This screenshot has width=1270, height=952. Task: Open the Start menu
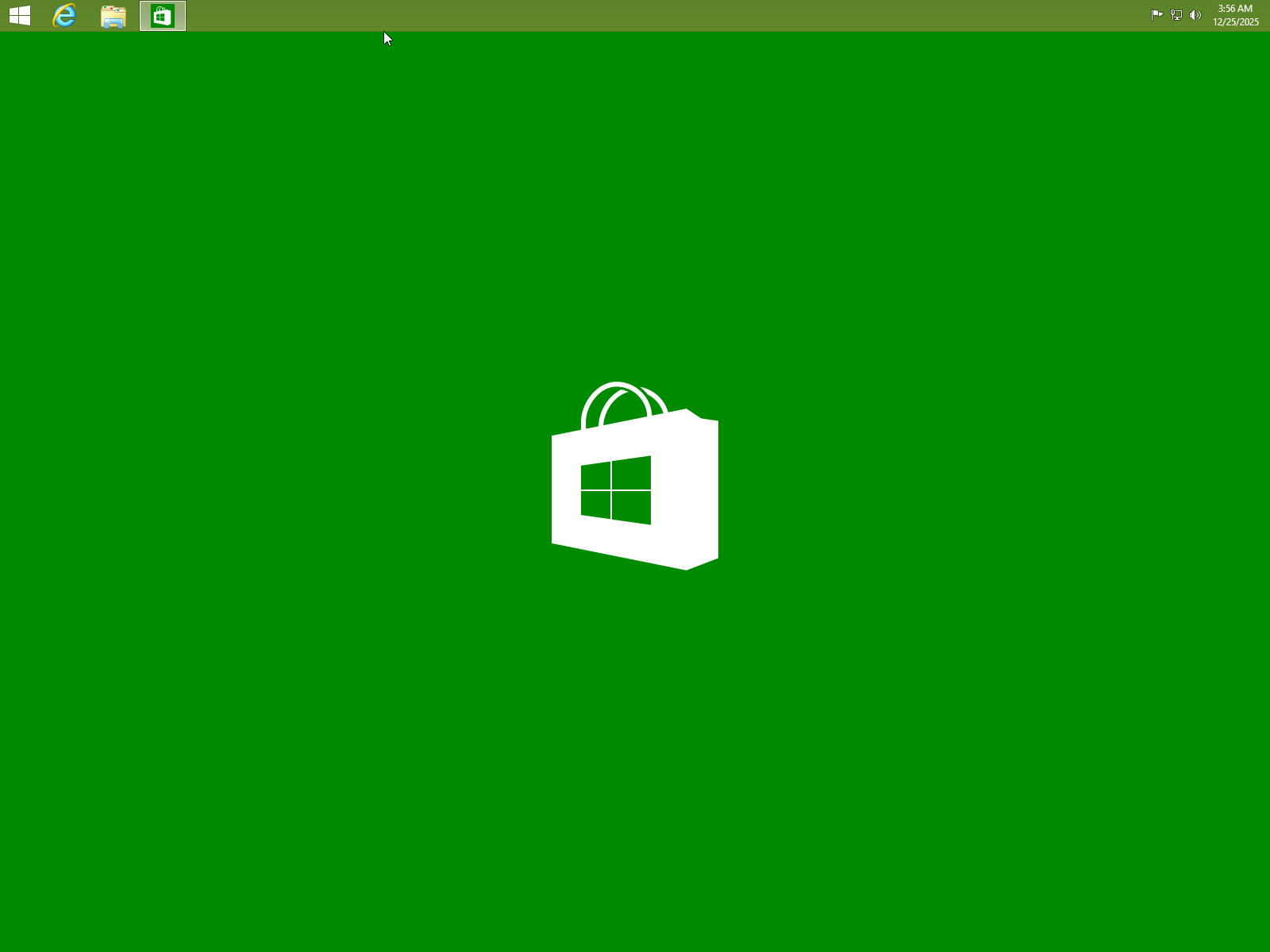(19, 15)
